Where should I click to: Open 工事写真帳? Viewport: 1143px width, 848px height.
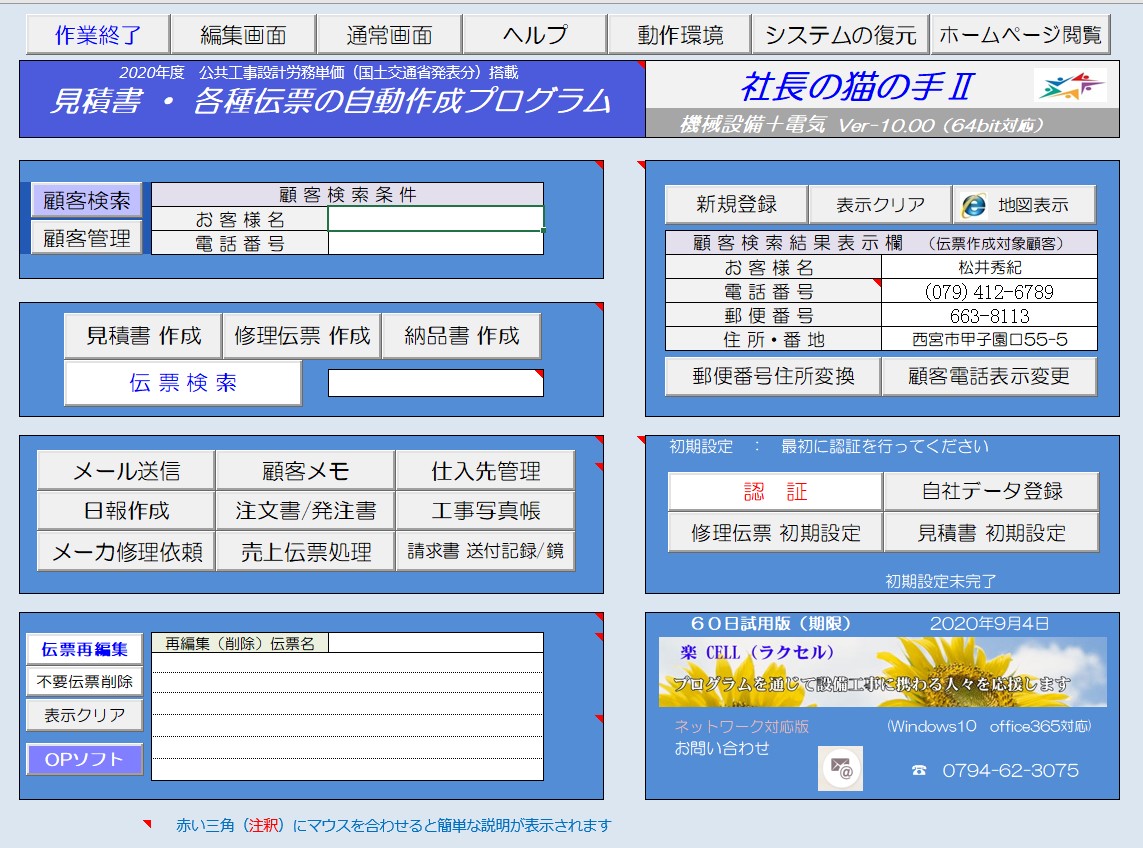click(485, 510)
